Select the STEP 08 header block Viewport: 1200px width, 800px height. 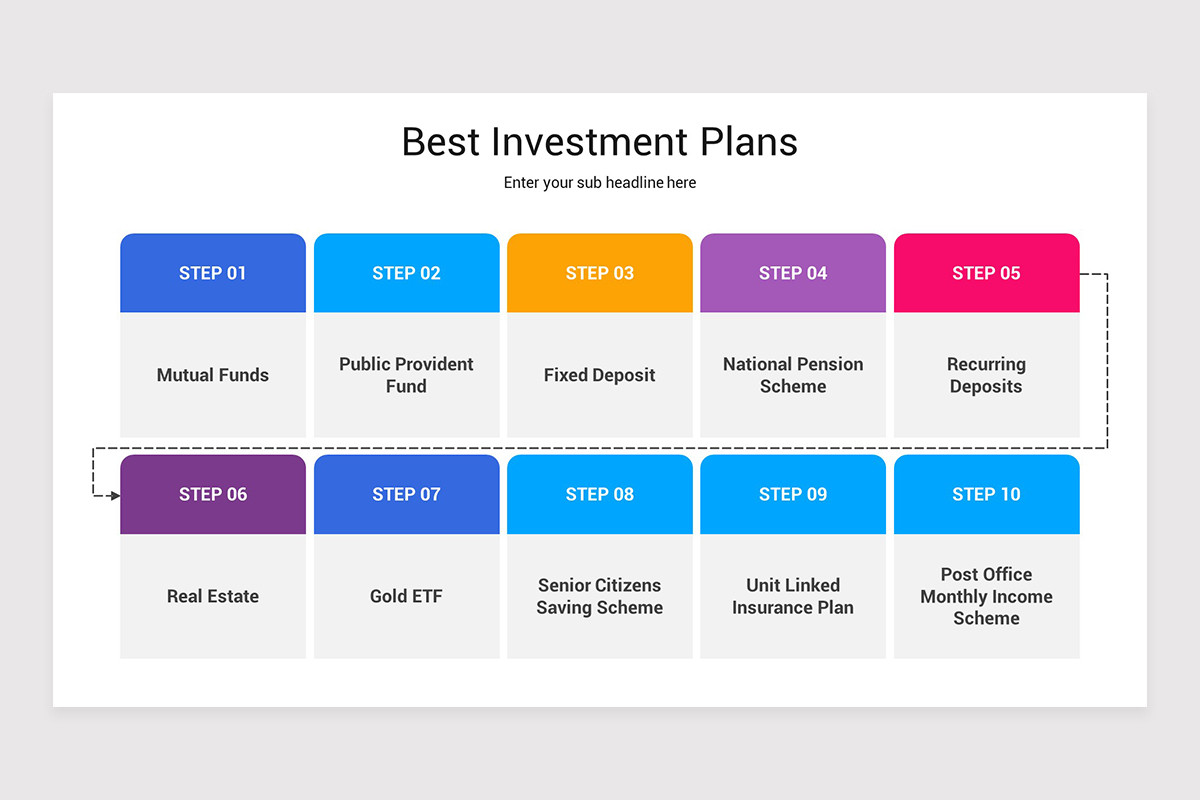[600, 494]
